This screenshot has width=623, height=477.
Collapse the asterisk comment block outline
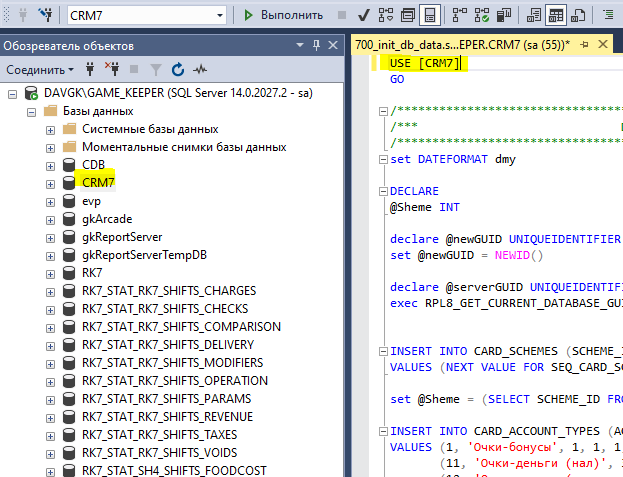tap(383, 111)
